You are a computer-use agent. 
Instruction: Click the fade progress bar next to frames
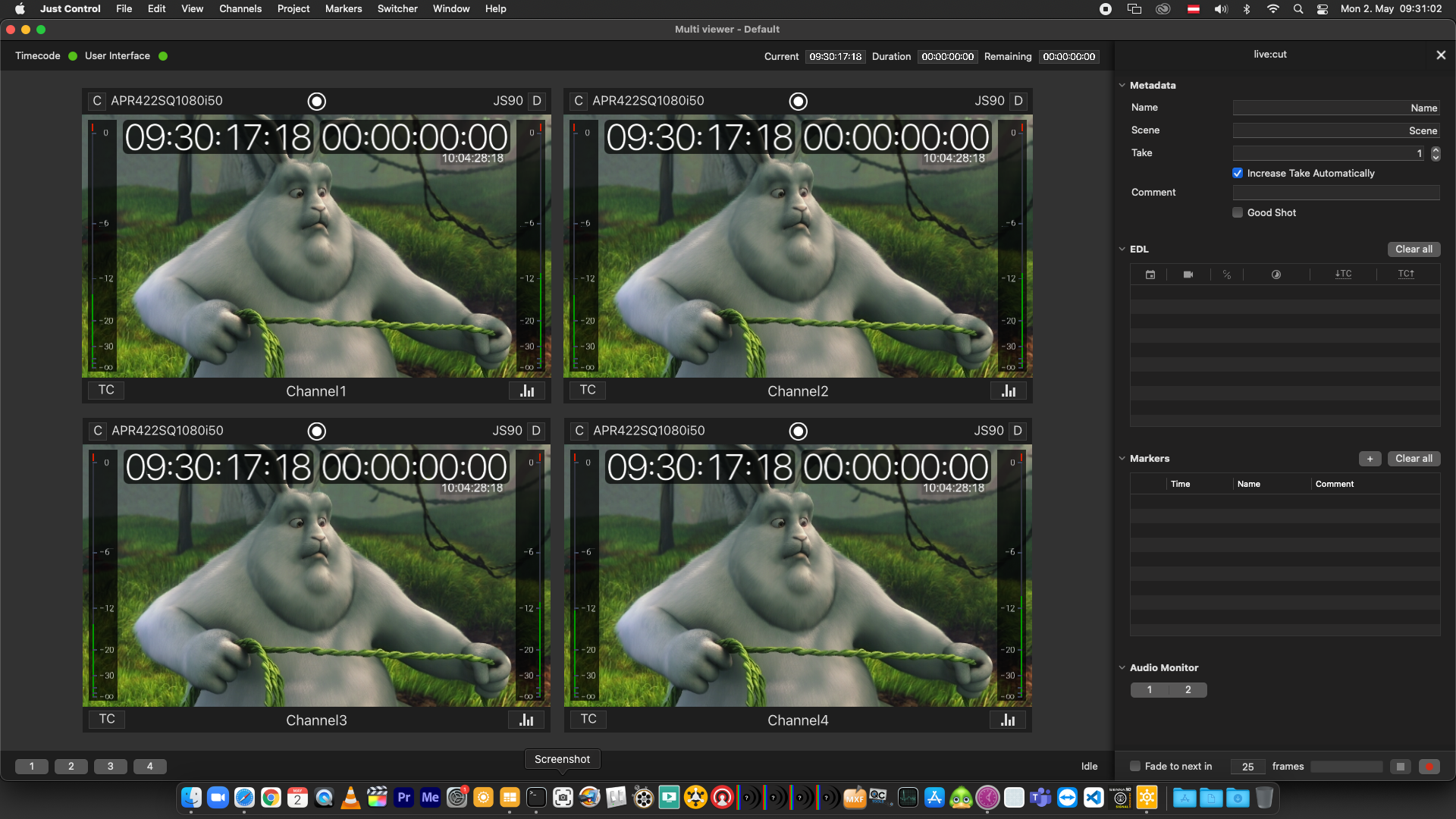pos(1346,767)
